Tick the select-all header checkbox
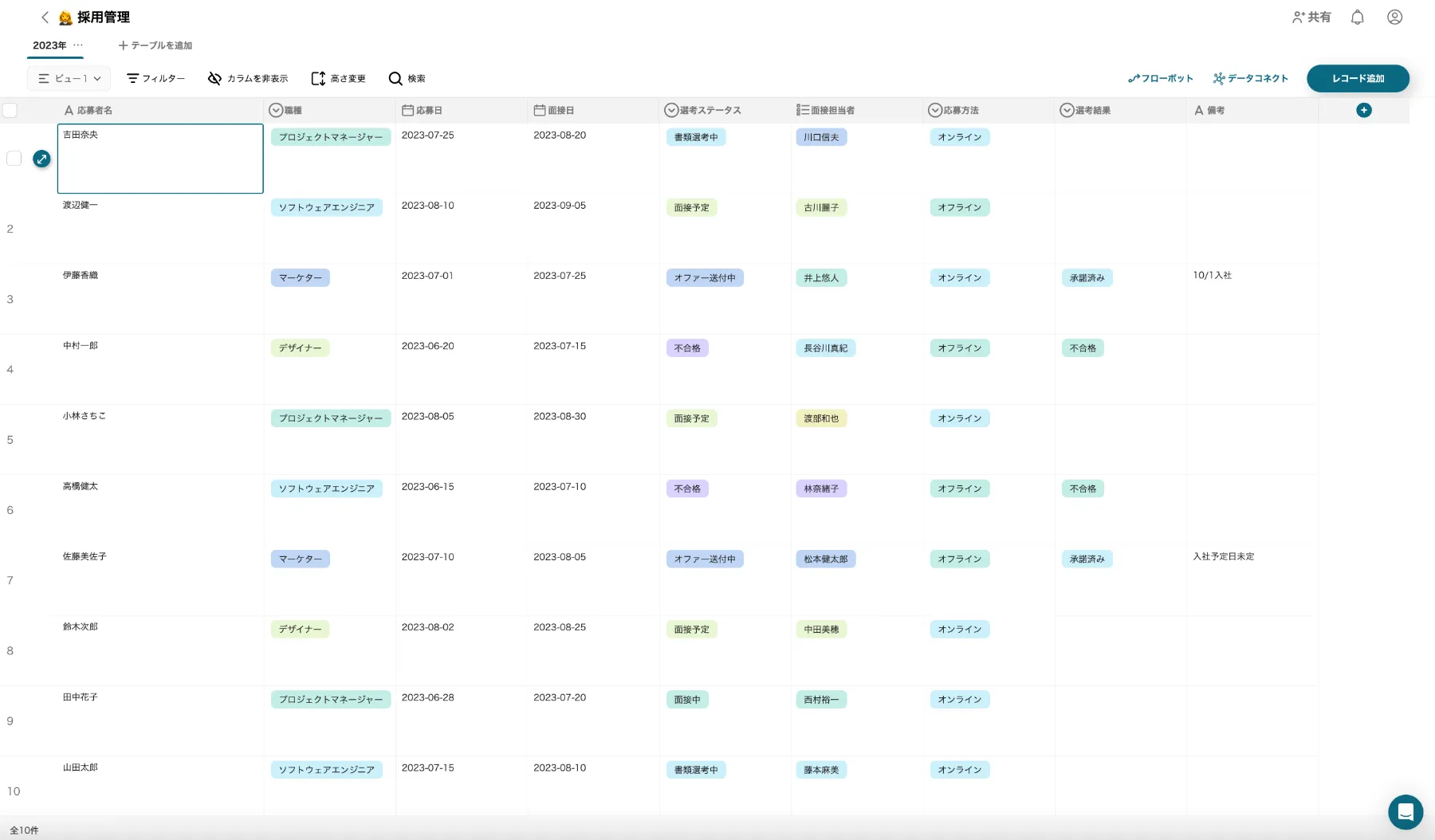 tap(10, 110)
